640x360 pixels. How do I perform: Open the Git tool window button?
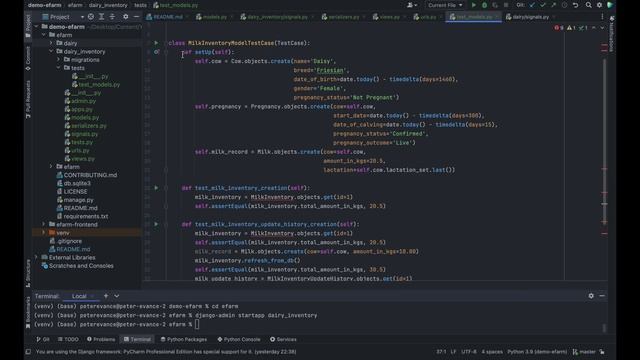pos(43,339)
